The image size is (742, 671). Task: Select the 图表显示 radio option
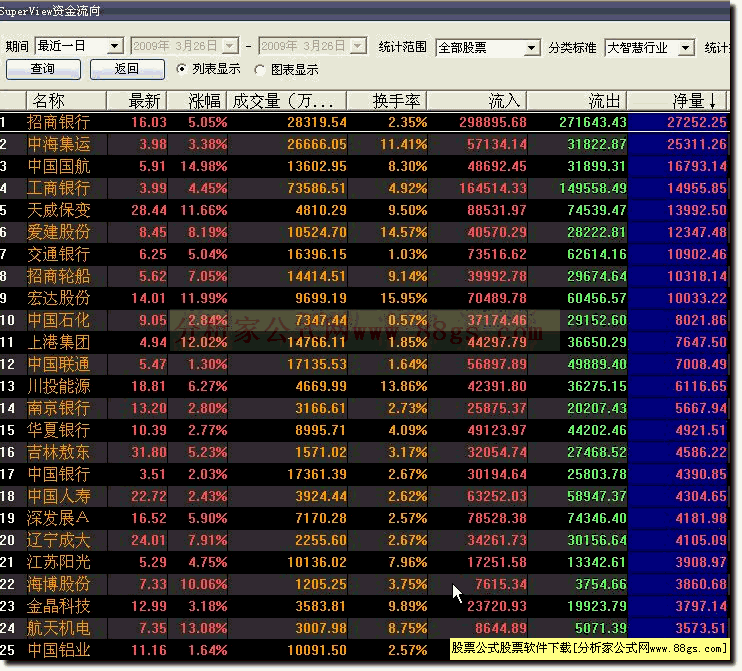coord(286,70)
